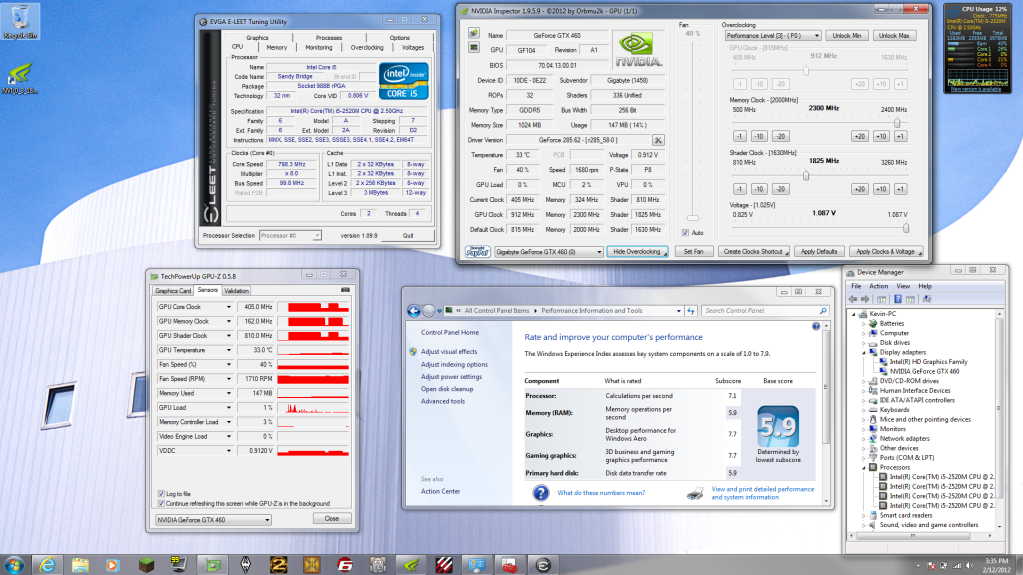Image resolution: width=1023 pixels, height=575 pixels.
Task: Switch to E-LEET Memory tab
Action: (276, 48)
